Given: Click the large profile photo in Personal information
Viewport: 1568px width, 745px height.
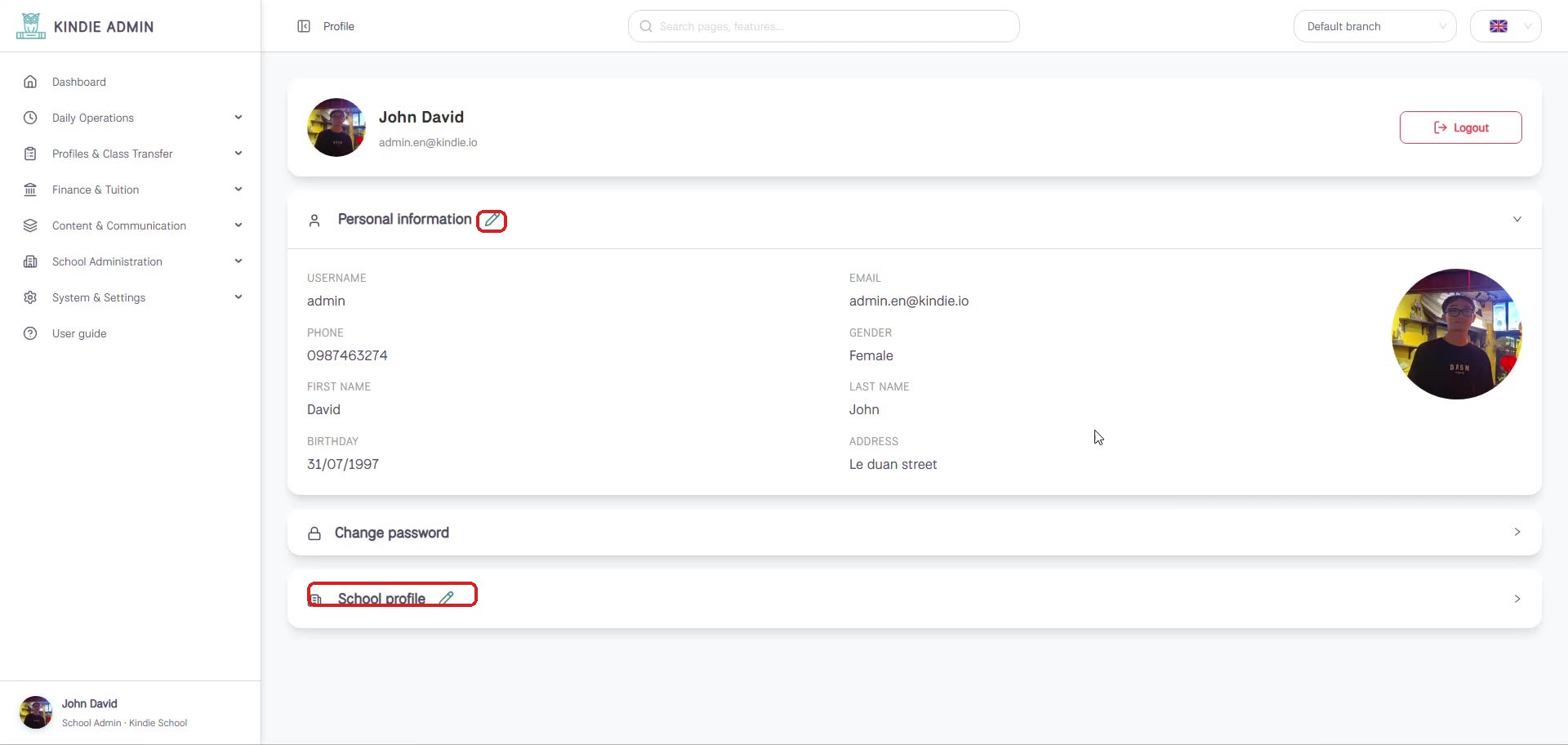Looking at the screenshot, I should point(1456,334).
